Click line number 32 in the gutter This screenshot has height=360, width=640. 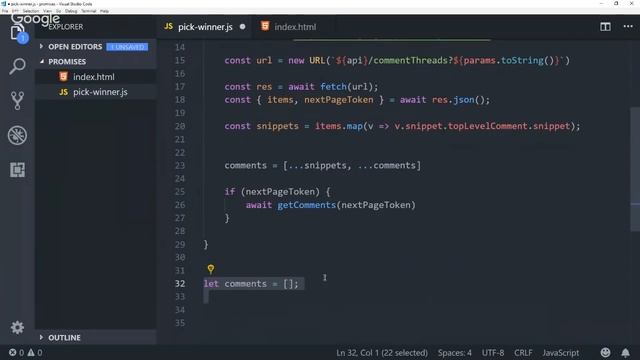(180, 283)
